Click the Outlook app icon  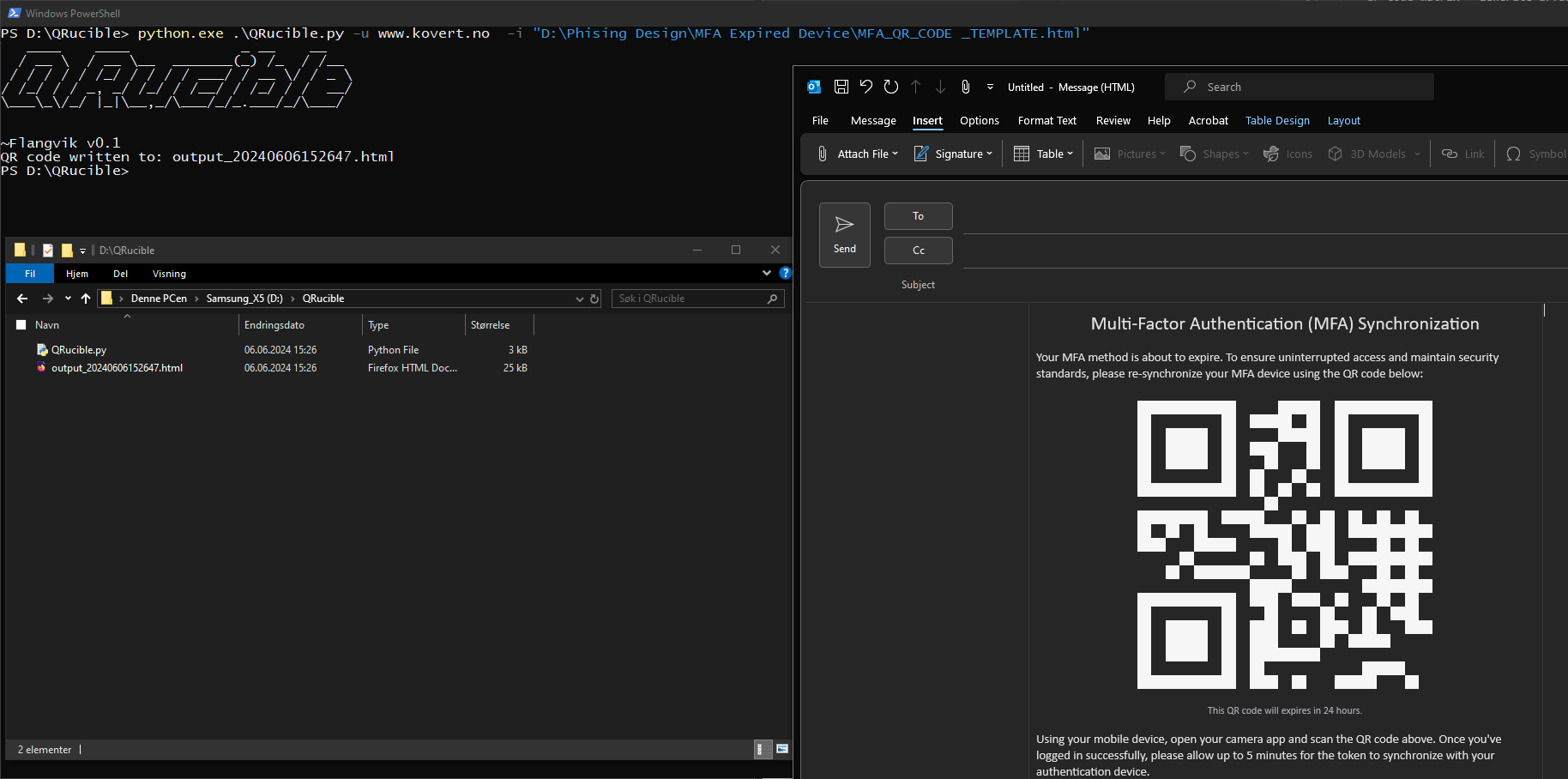(x=814, y=87)
